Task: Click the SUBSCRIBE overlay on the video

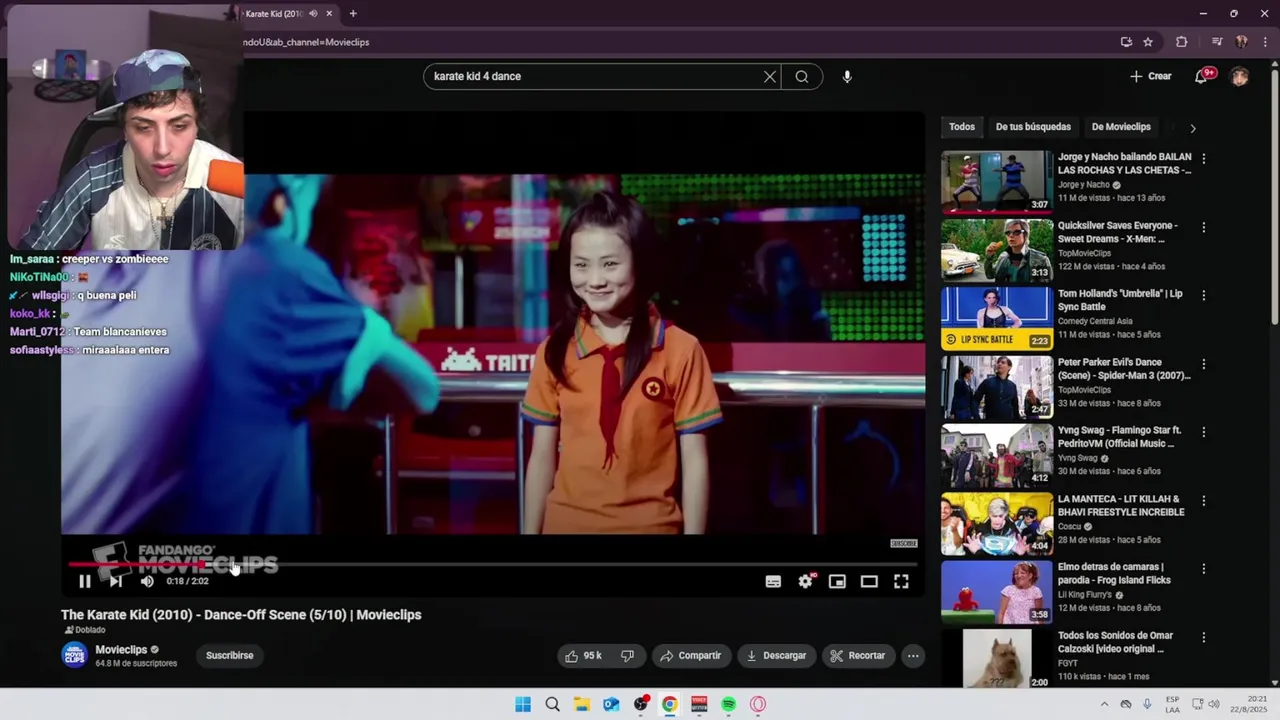Action: pyautogui.click(x=904, y=544)
